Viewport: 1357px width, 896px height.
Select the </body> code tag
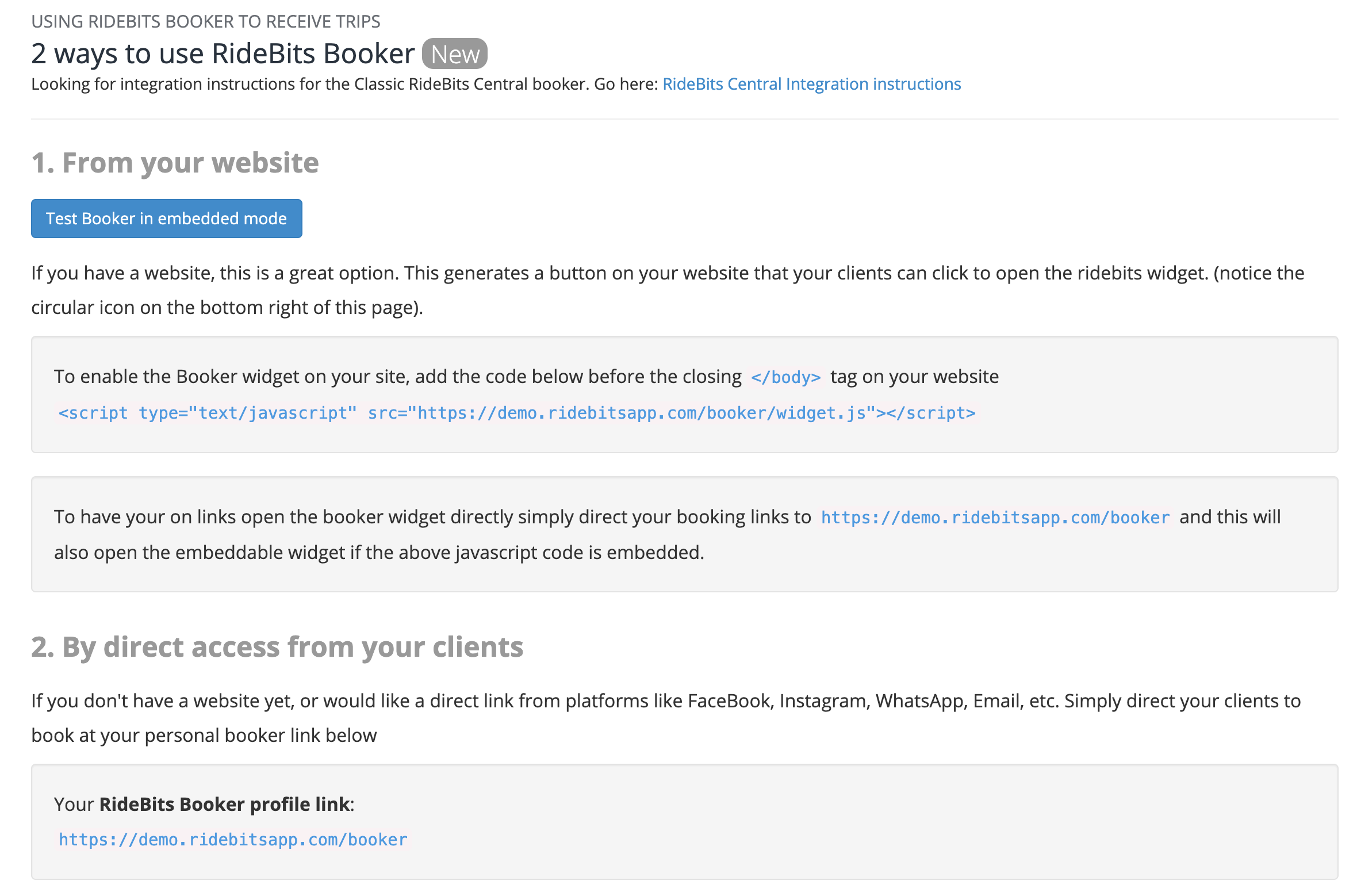tap(785, 377)
